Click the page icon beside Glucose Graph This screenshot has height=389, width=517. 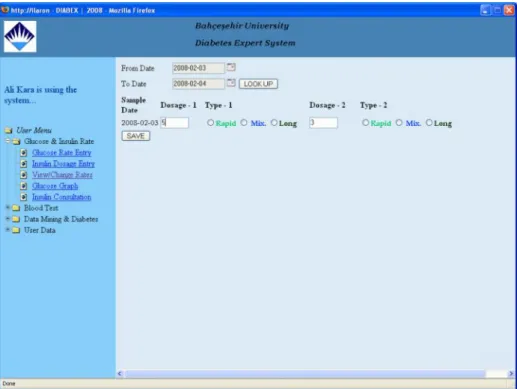[x=24, y=186]
